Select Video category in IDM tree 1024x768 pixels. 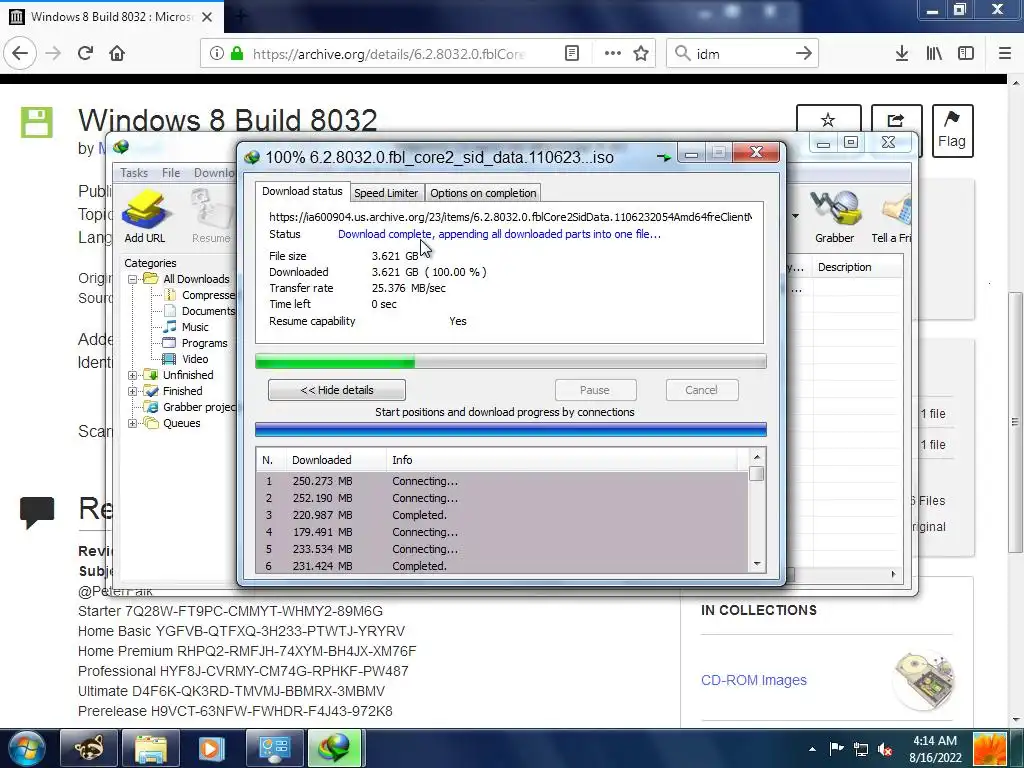coord(195,359)
